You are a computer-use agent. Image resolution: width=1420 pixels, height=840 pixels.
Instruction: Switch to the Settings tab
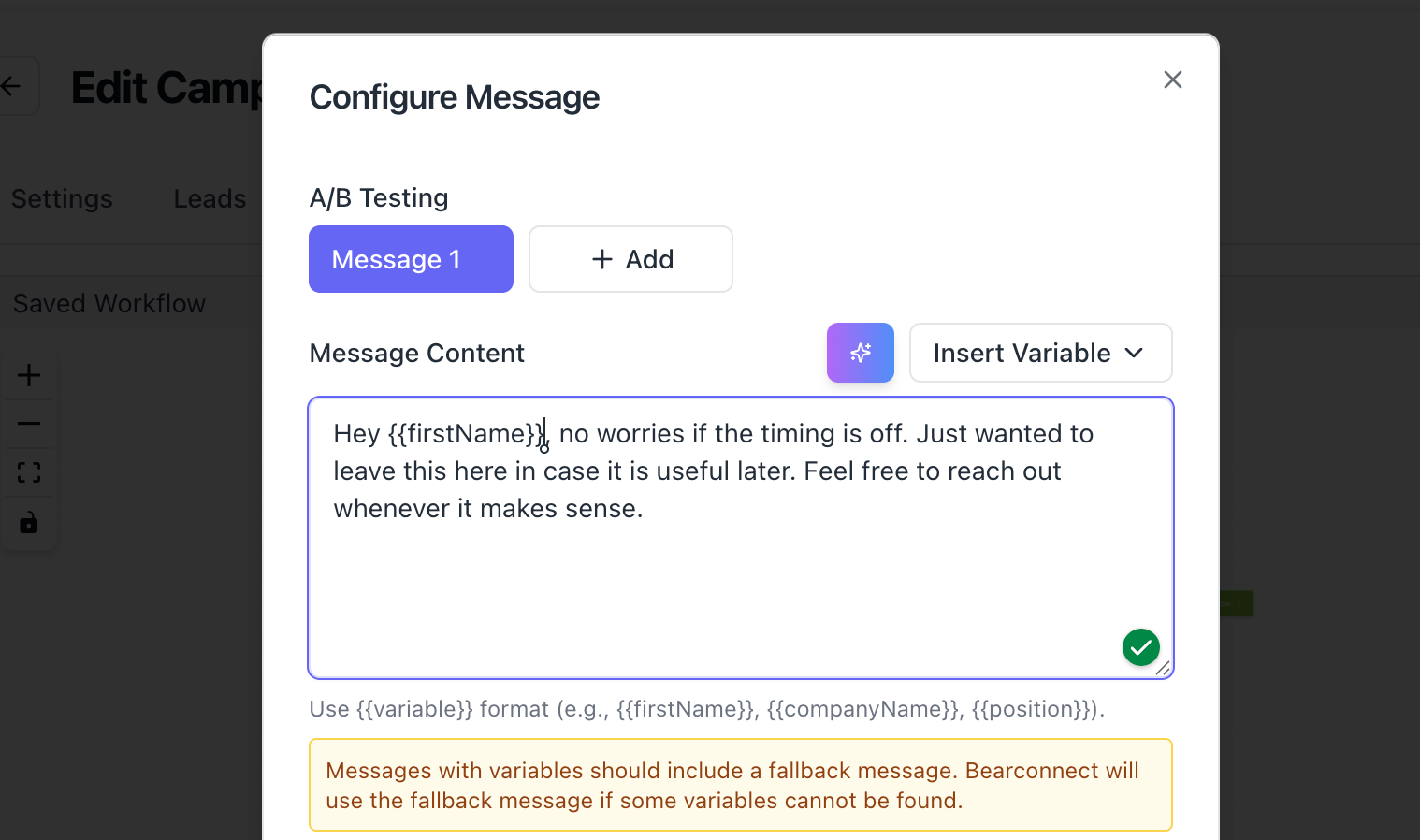pyautogui.click(x=62, y=198)
